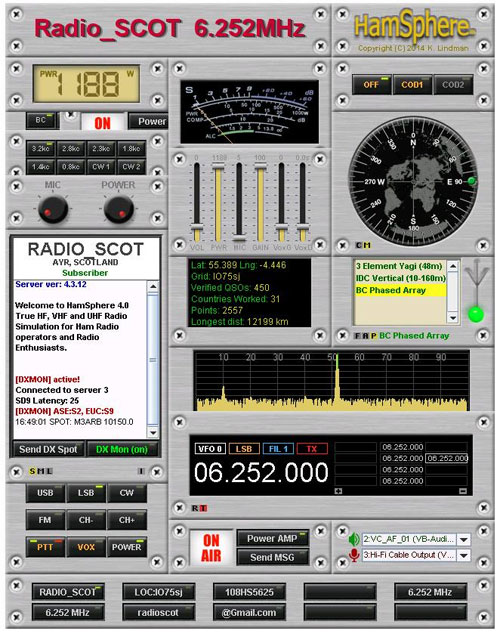Switch to FM mode
Screen dimensions: 500x634
pos(45,520)
